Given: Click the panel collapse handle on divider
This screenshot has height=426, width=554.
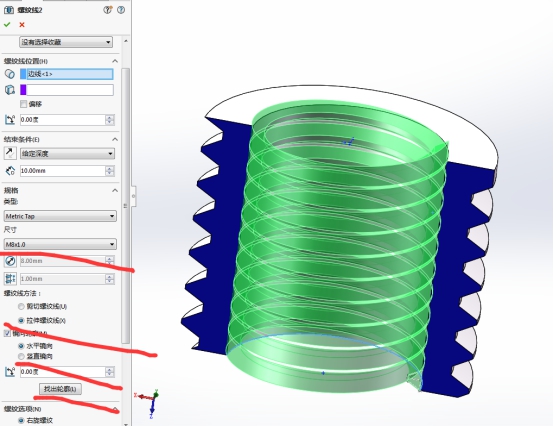Looking at the screenshot, I should [134, 195].
